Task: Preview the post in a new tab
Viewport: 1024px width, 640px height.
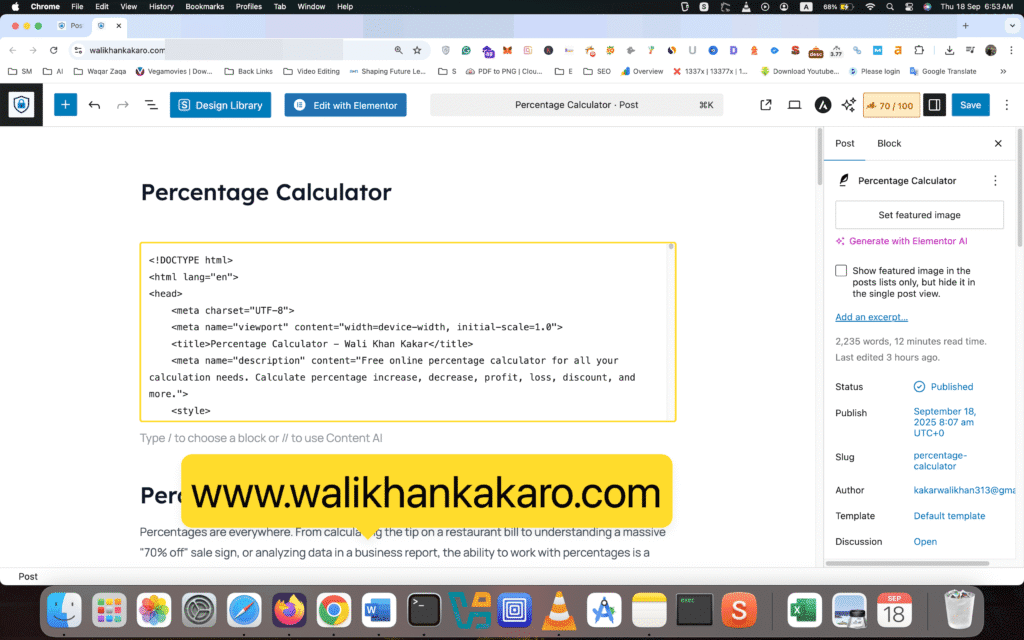Action: (764, 104)
